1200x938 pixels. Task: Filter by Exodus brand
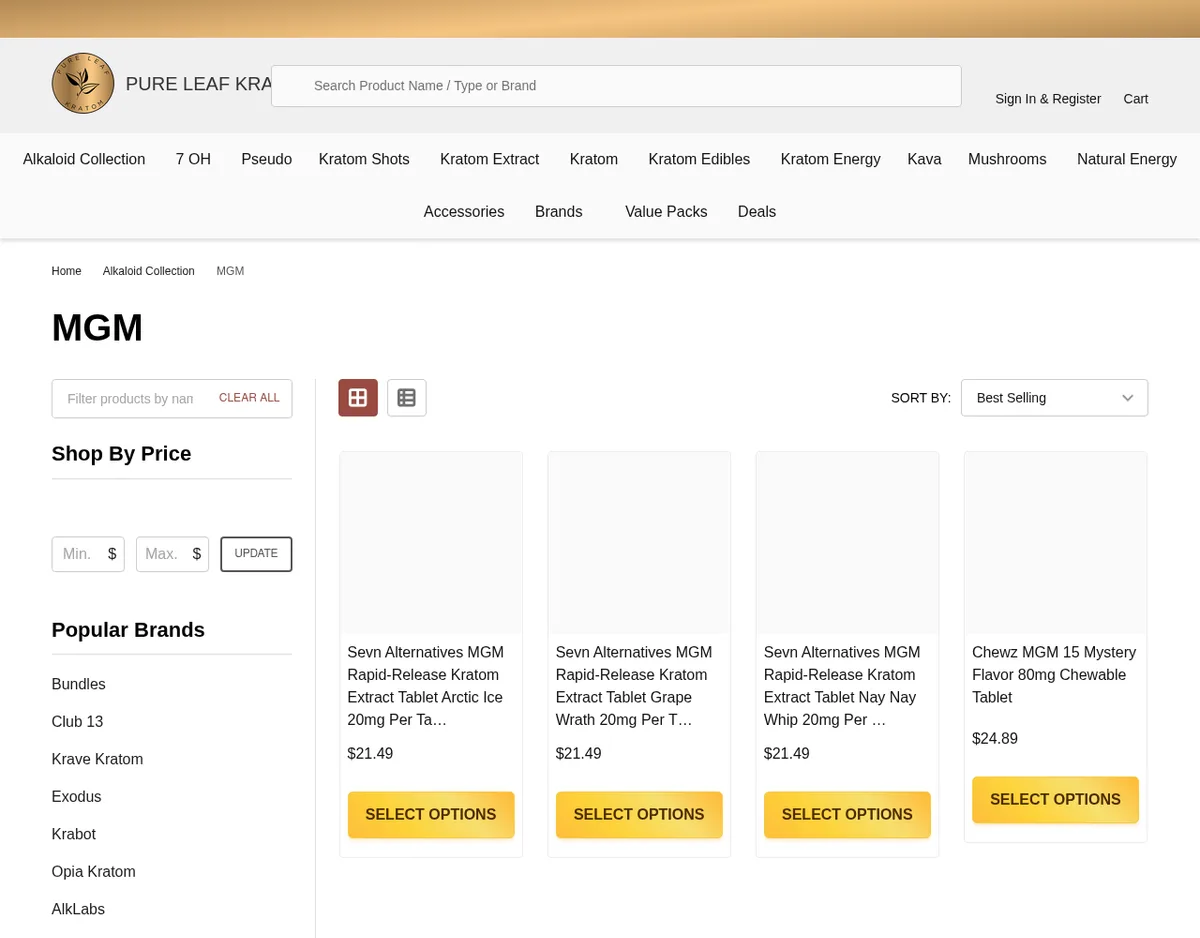(77, 797)
